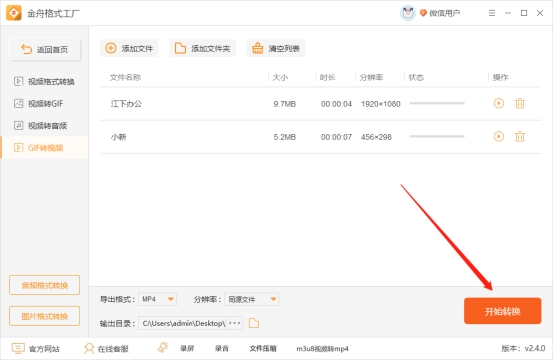554x360 pixels.
Task: Open the 分辨率 同源文件 dropdown
Action: click(252, 299)
